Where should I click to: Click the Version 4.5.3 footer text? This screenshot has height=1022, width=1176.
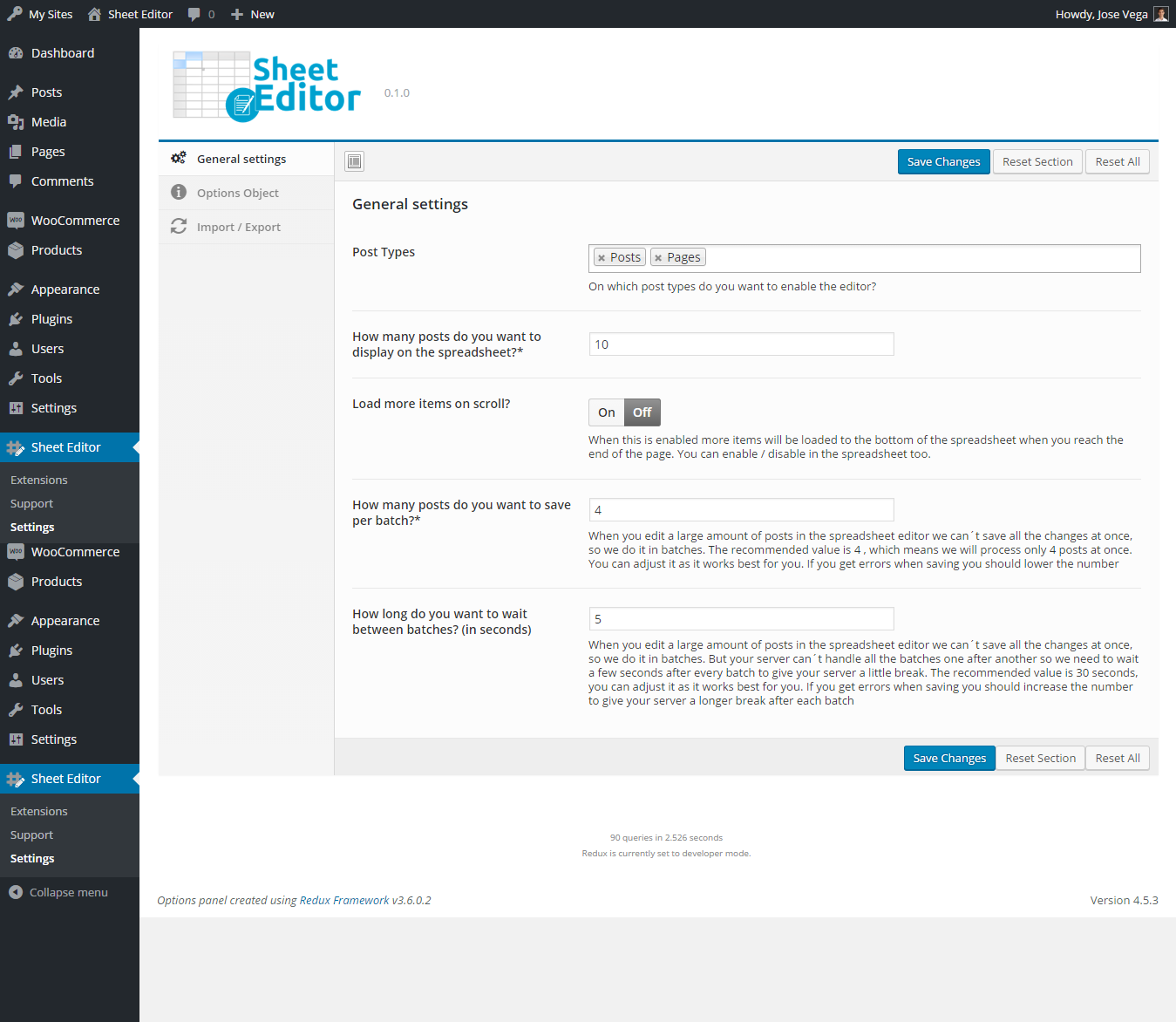point(1124,900)
